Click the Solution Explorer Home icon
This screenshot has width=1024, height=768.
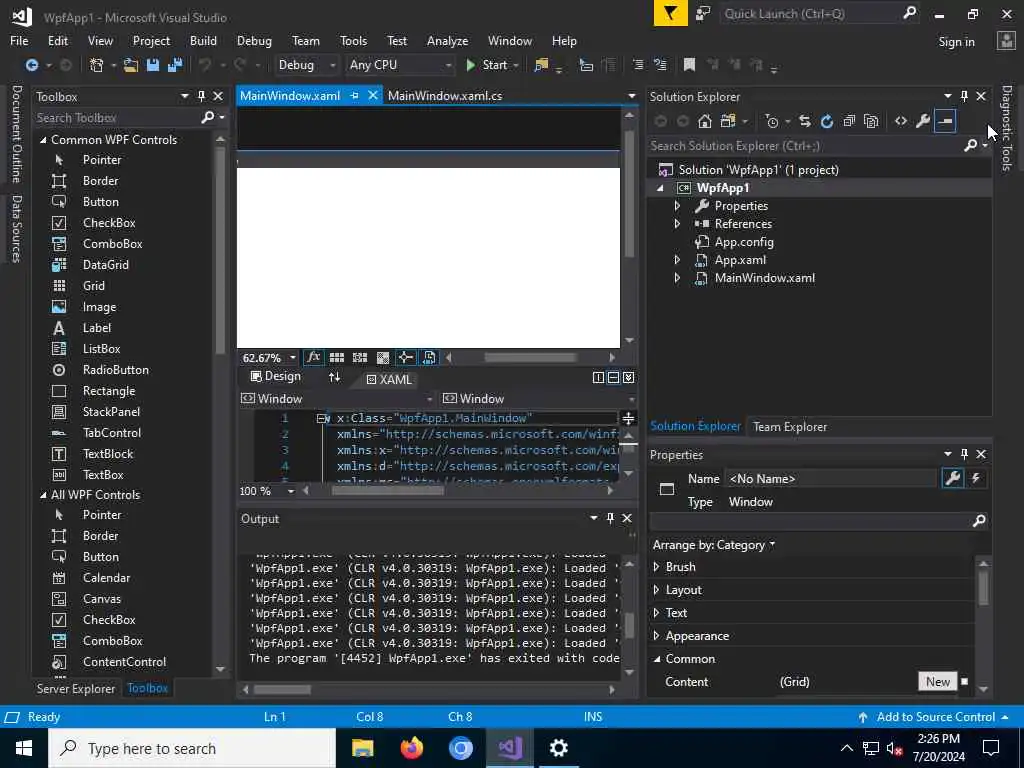click(x=705, y=121)
